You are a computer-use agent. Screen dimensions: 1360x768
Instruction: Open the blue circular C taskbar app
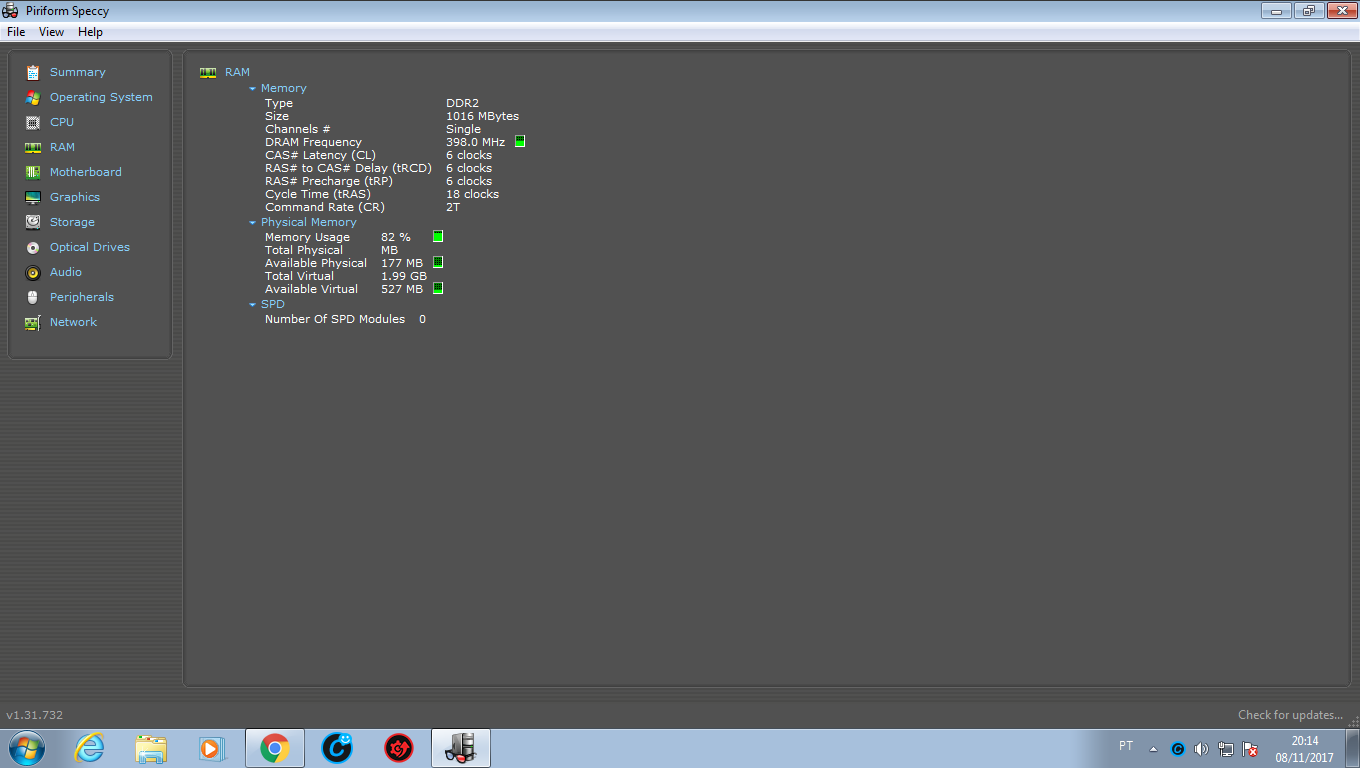(x=337, y=747)
